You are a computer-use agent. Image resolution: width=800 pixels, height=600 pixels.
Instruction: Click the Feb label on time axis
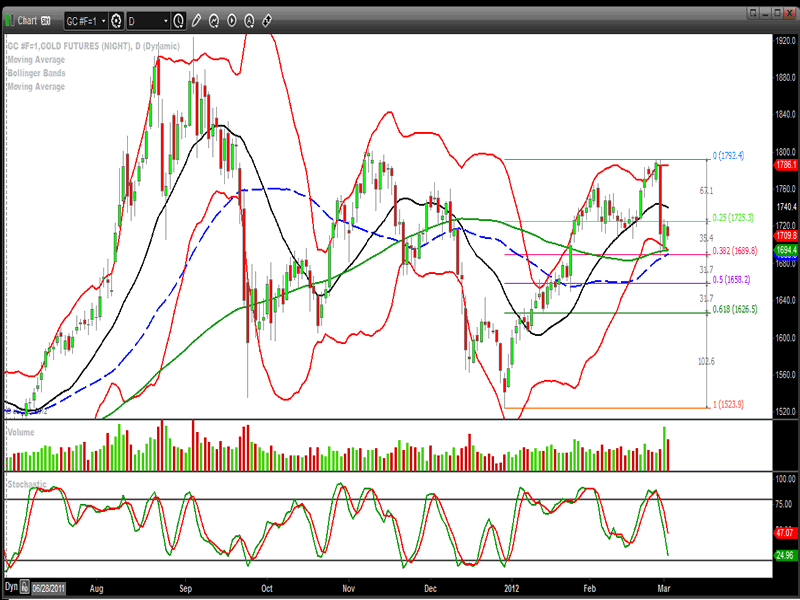click(589, 588)
